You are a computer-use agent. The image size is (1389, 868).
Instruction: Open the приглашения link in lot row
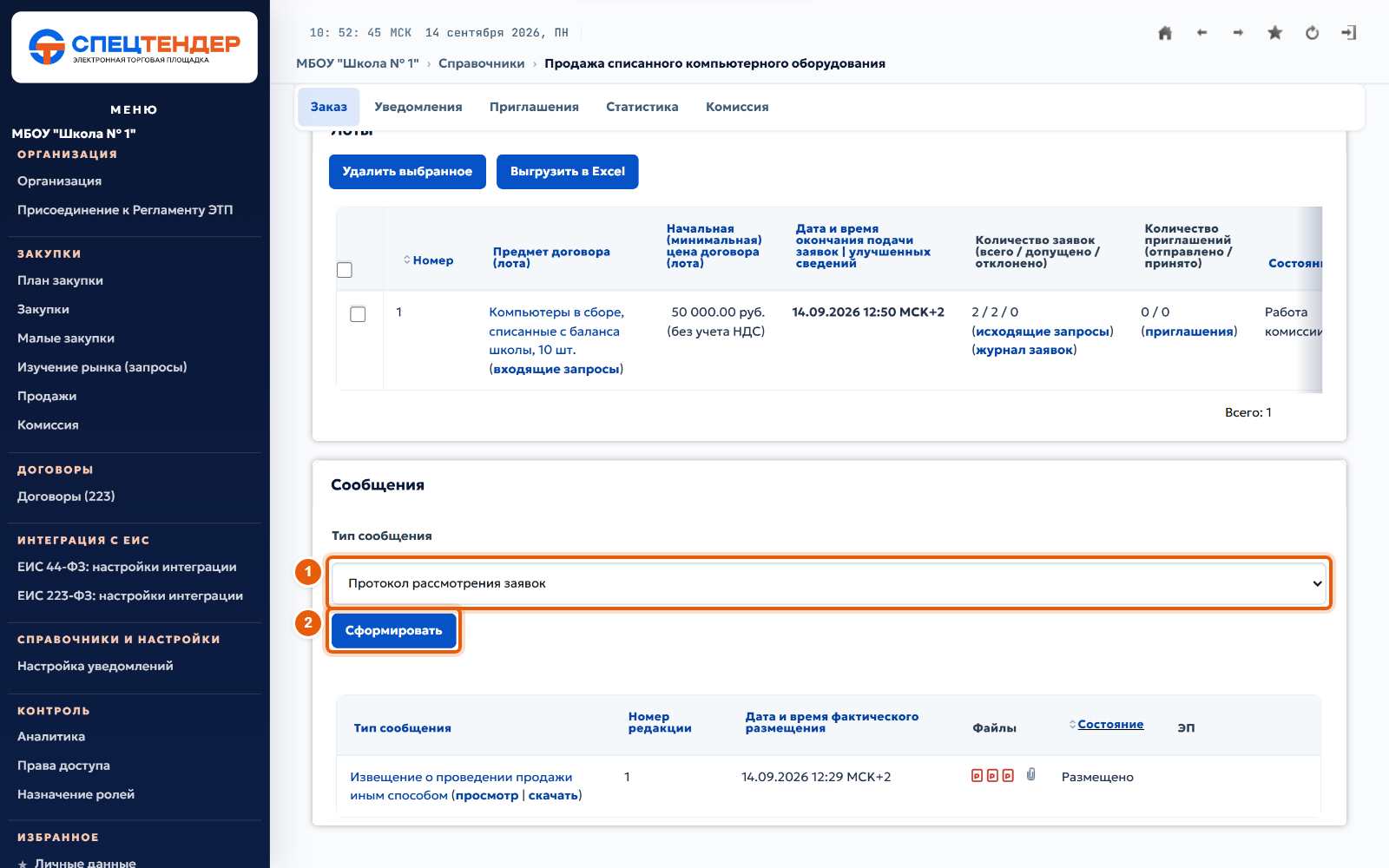[x=1189, y=332]
